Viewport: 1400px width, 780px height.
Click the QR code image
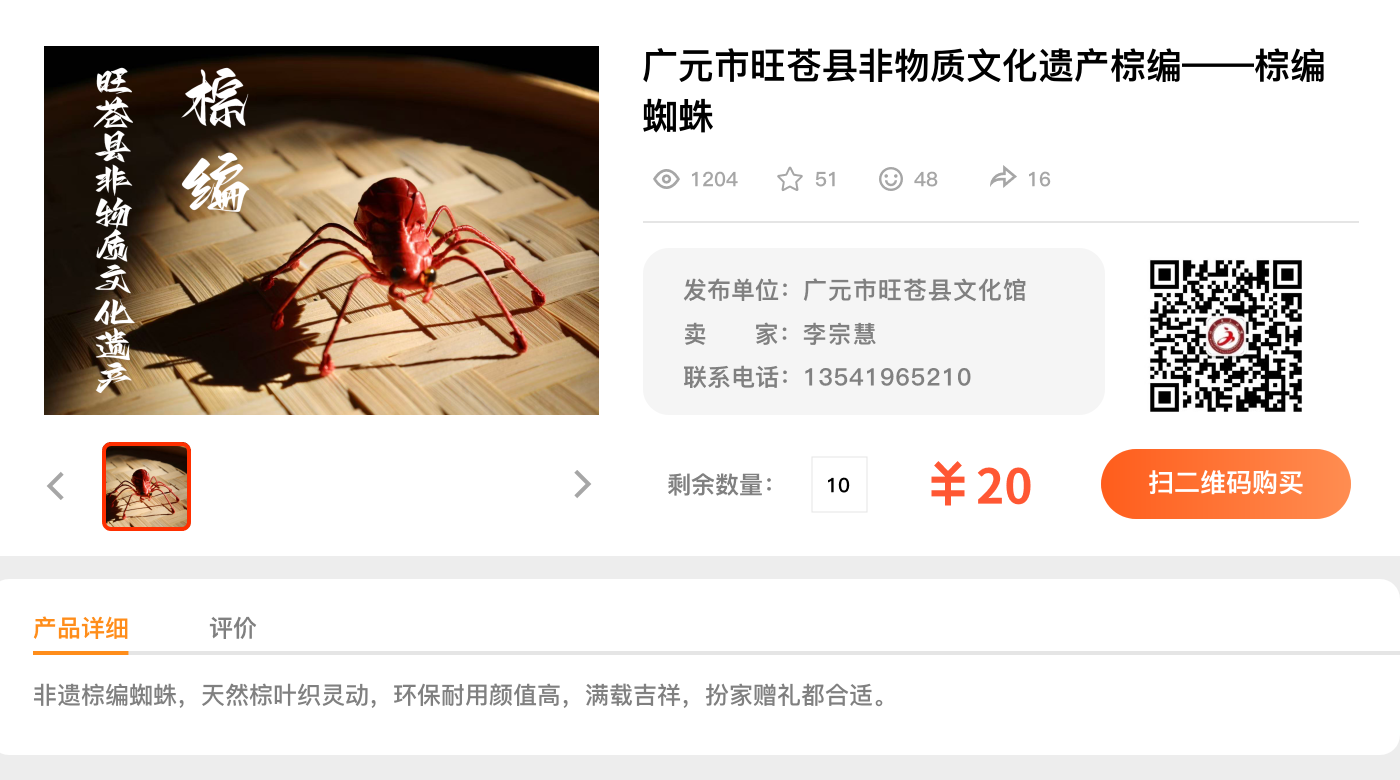point(1226,335)
